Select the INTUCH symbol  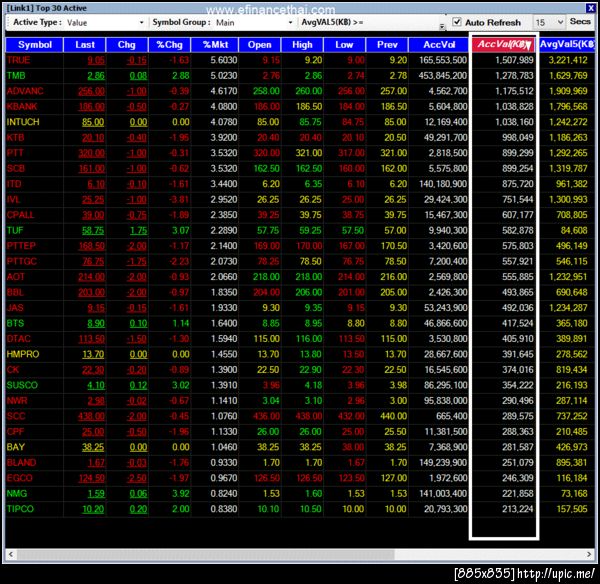point(23,122)
